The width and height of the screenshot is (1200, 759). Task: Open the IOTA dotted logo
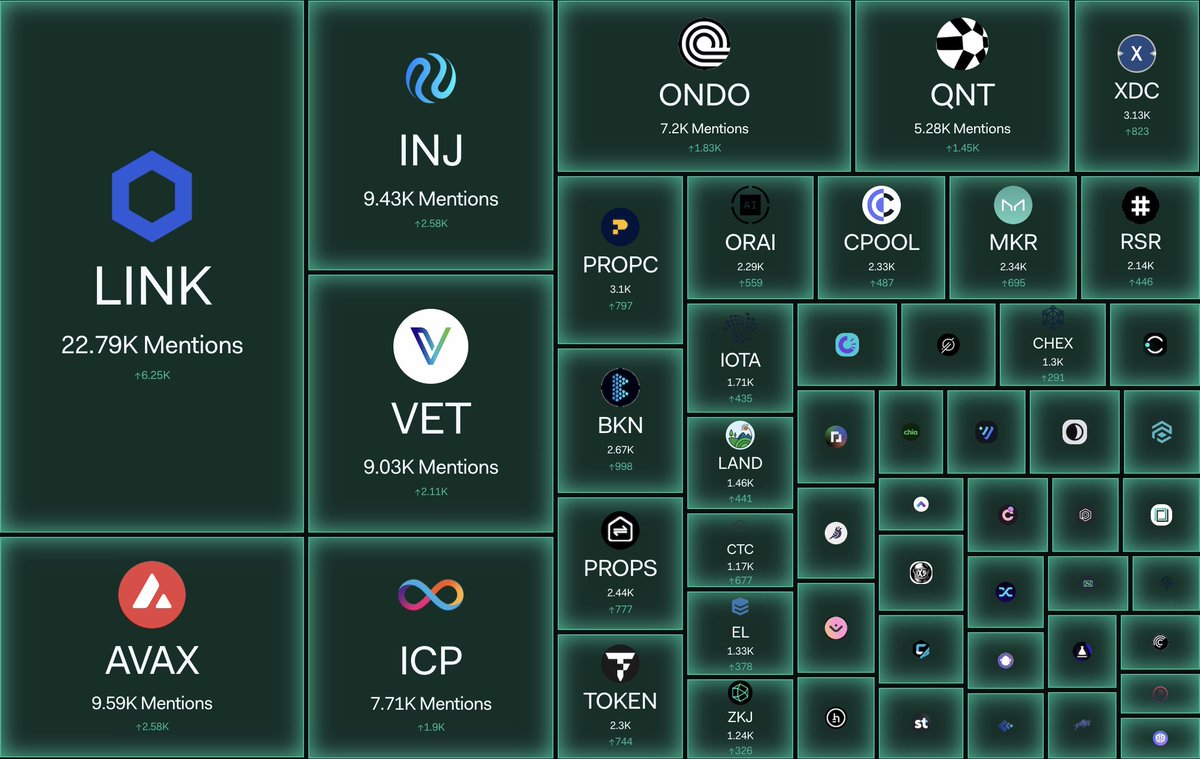point(741,329)
